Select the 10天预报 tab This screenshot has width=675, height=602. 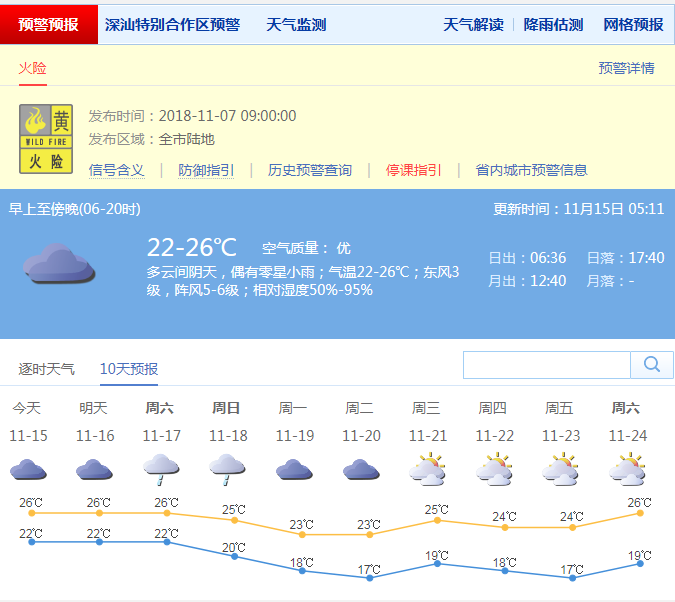pos(128,369)
